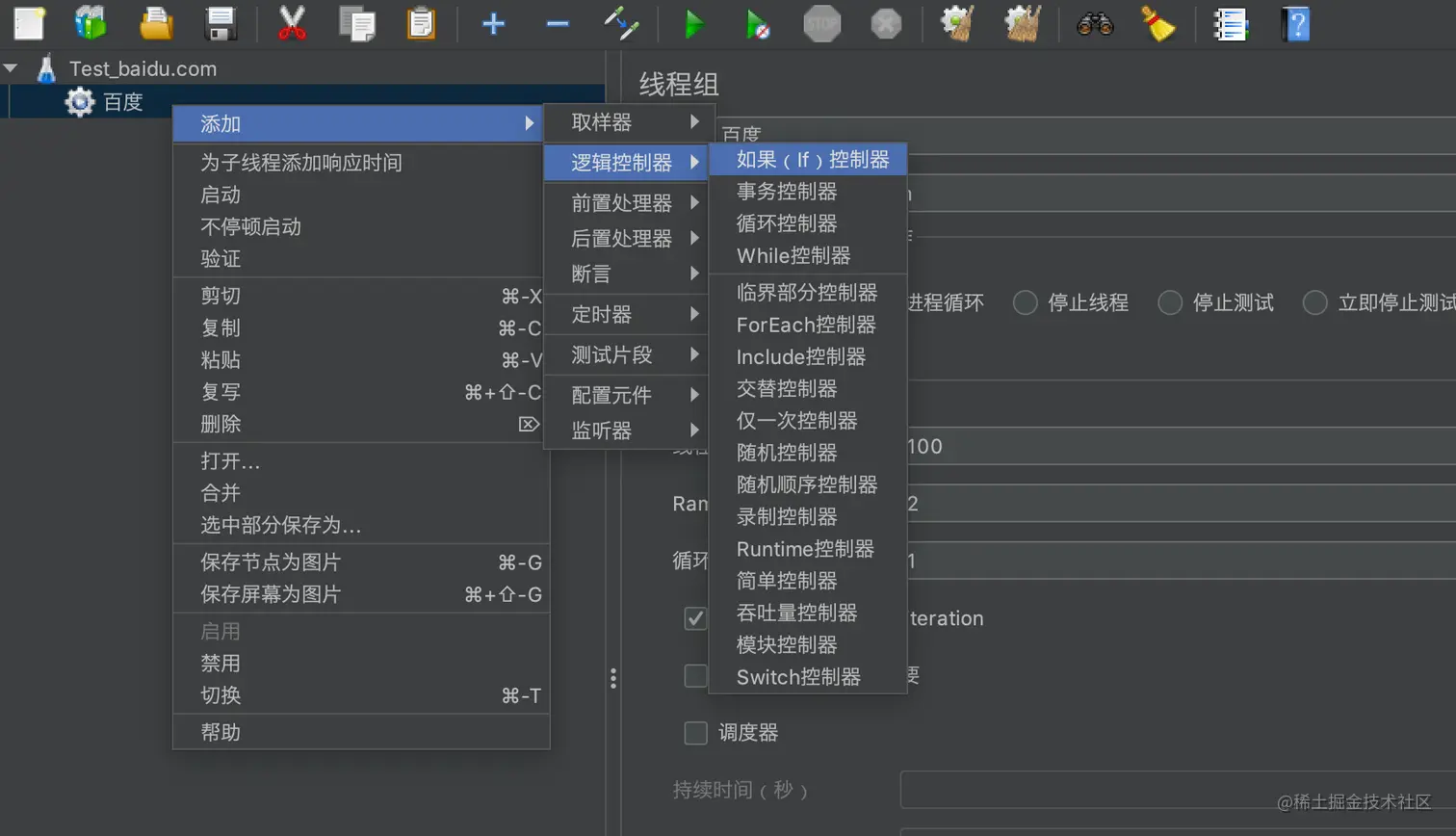Click the 持续时间（秒） input field
The width and height of the screenshot is (1456, 836).
[1178, 790]
